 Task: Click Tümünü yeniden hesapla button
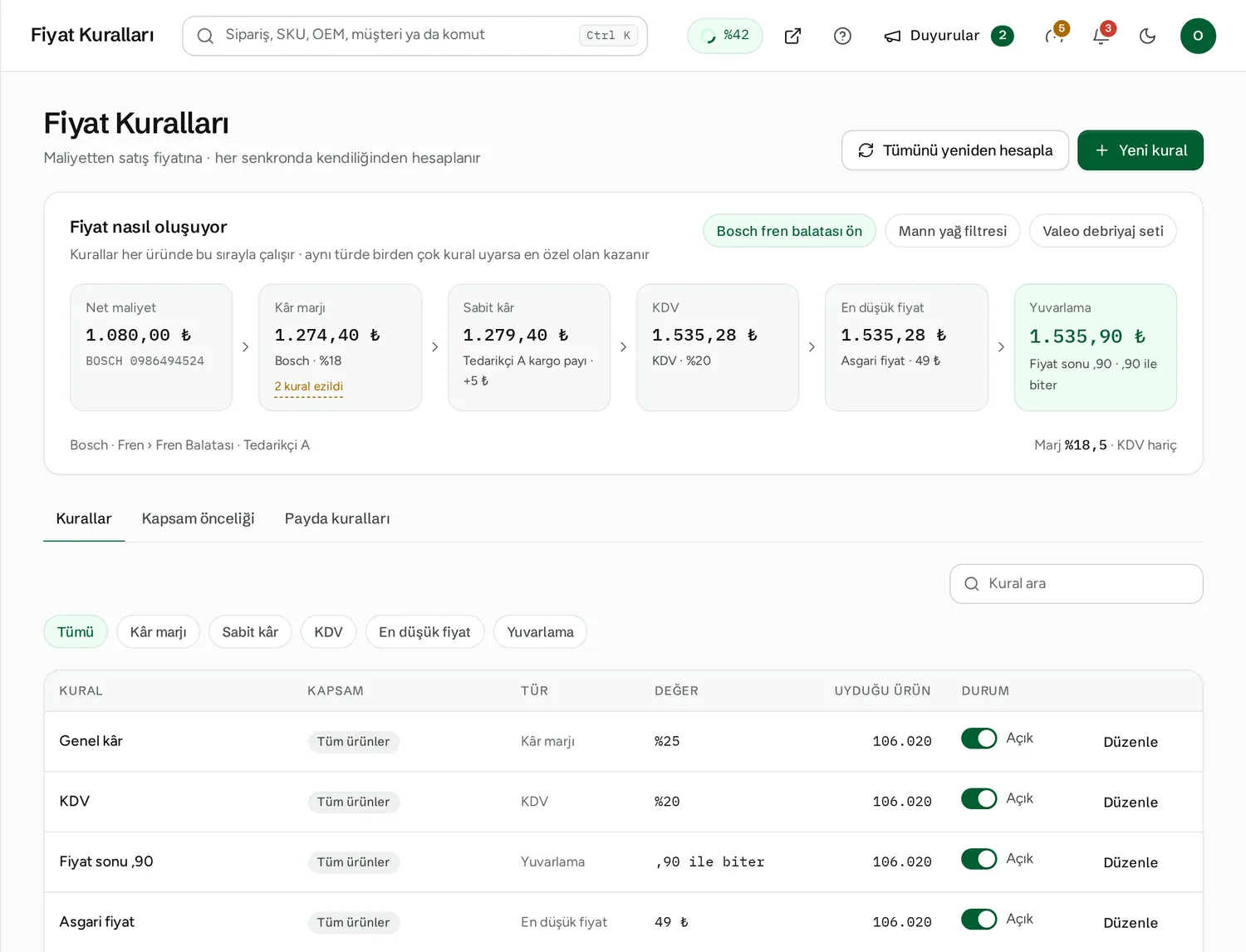[x=955, y=150]
